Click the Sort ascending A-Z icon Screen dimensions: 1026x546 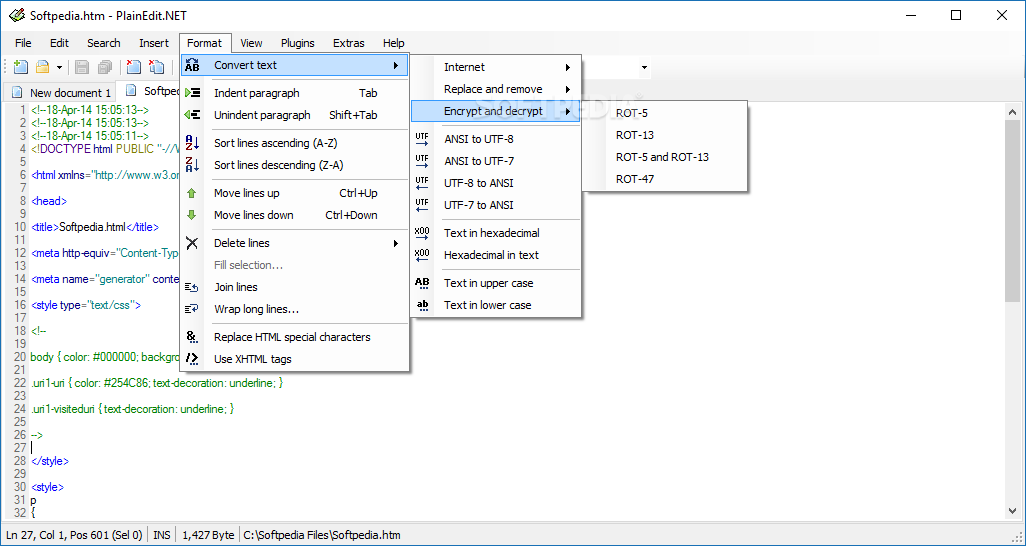(x=192, y=143)
